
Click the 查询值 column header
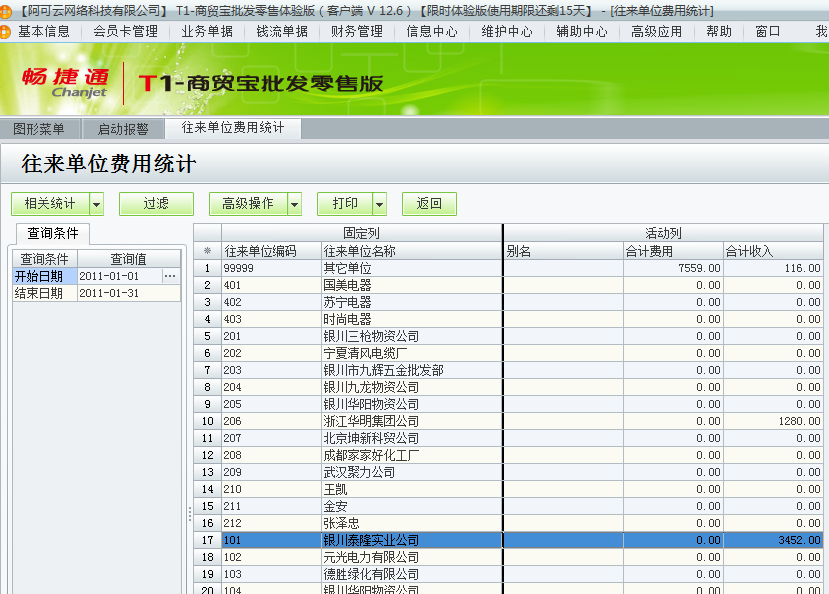pos(129,259)
